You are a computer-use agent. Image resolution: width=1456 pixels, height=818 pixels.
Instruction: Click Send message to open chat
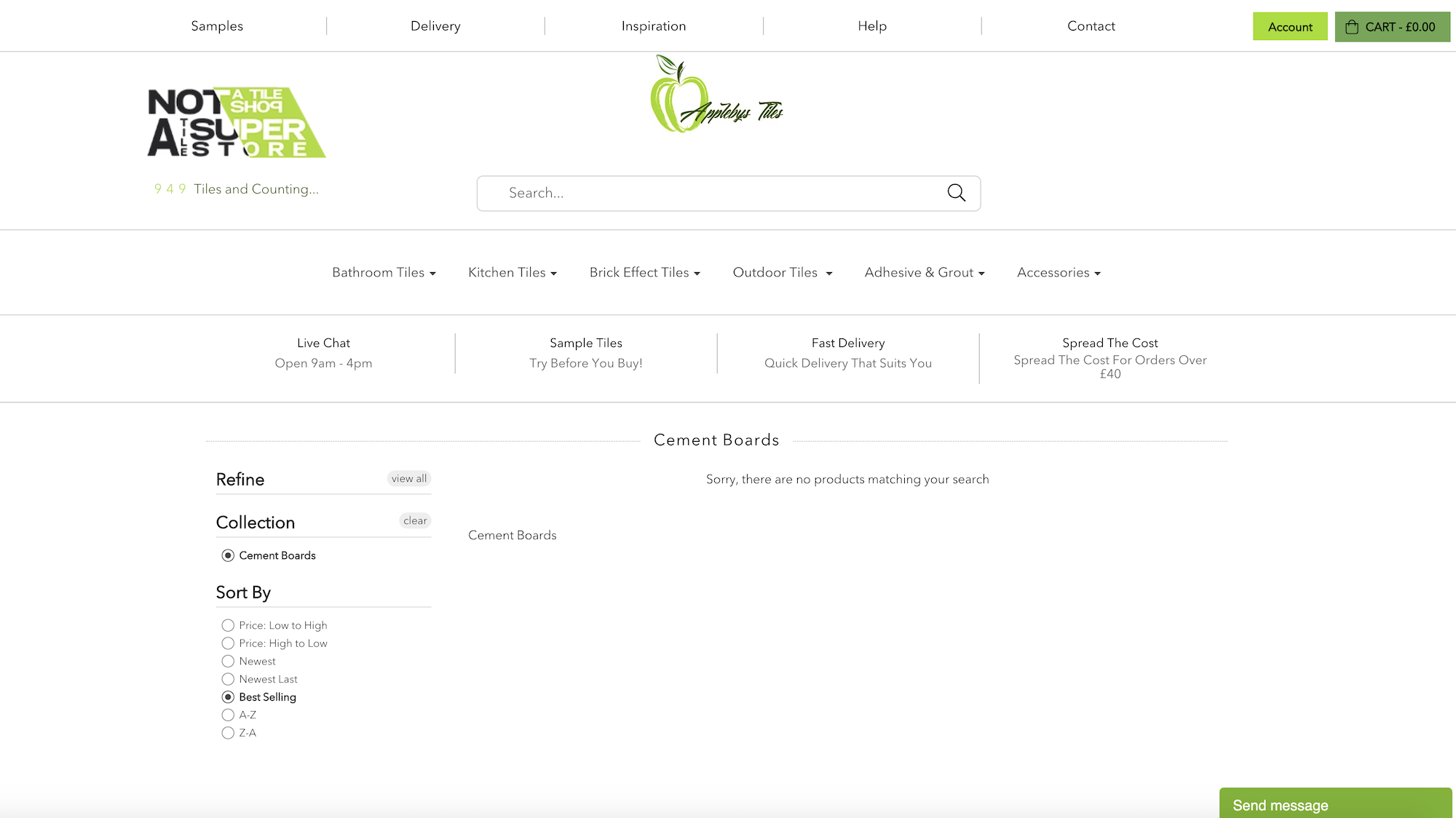coord(1335,804)
